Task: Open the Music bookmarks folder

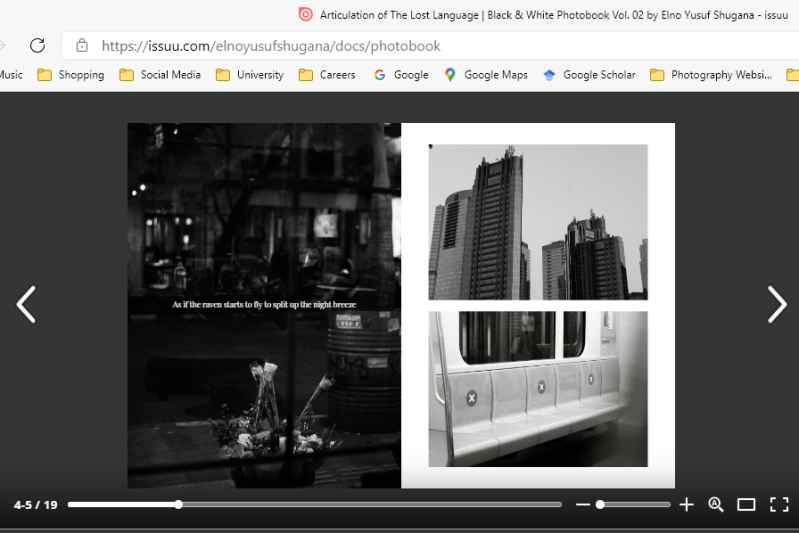Action: coord(11,75)
